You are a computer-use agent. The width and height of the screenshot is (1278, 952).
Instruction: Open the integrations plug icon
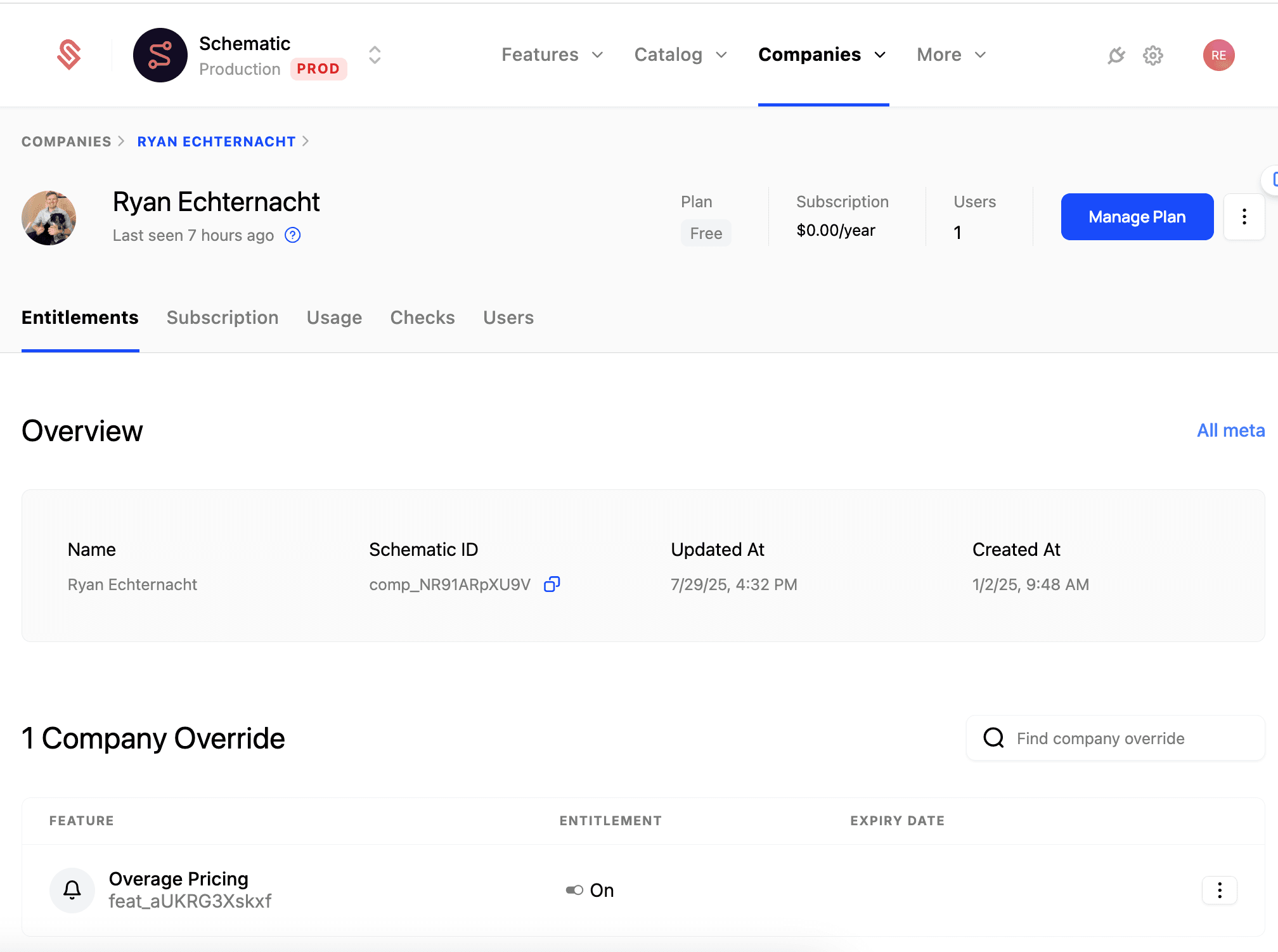1116,56
